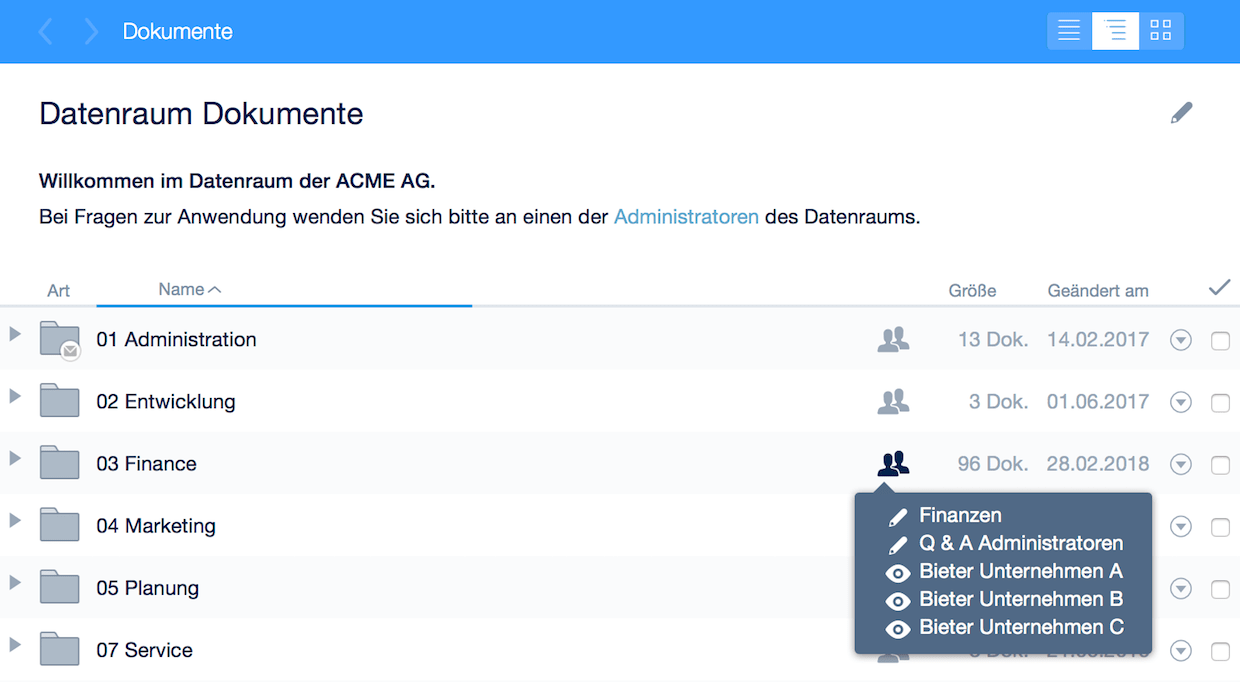Click the pencil edit icon beside Datenraum Dokumente
This screenshot has height=682, width=1240.
point(1181,113)
